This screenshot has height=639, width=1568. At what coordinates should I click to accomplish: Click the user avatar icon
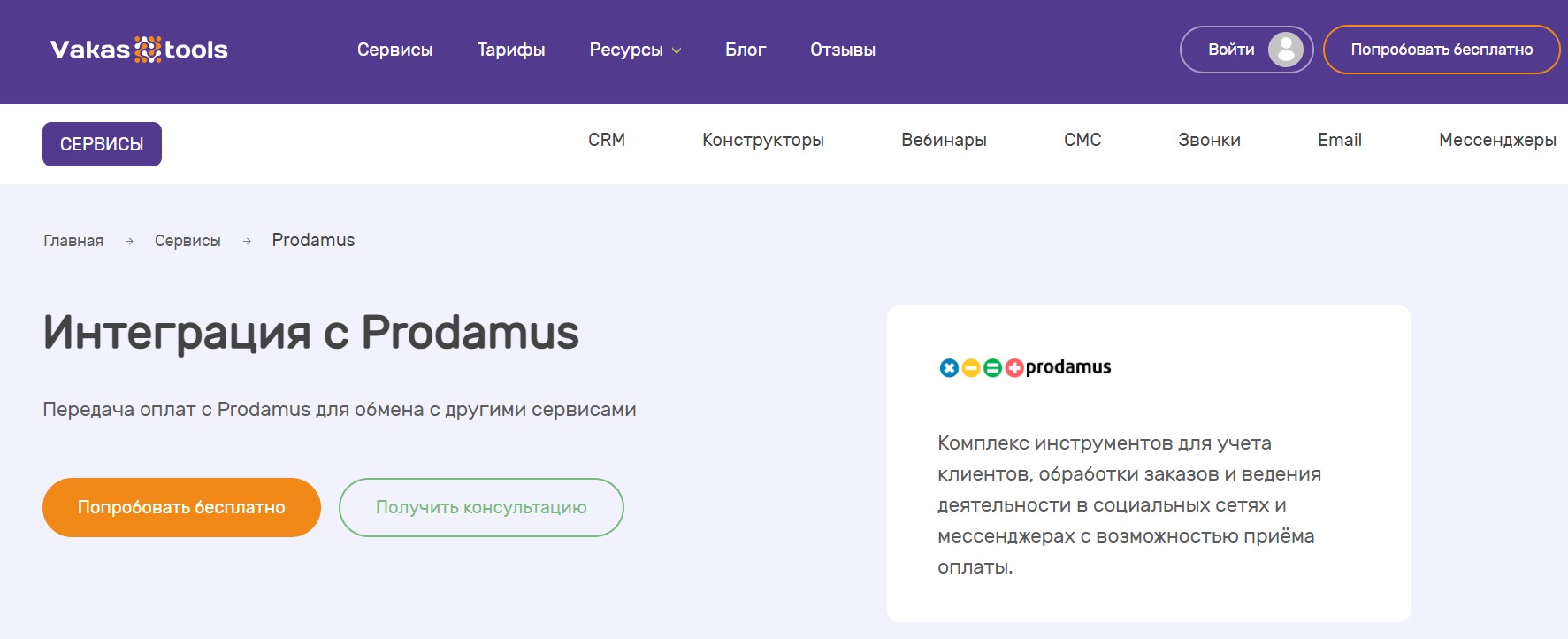1285,50
